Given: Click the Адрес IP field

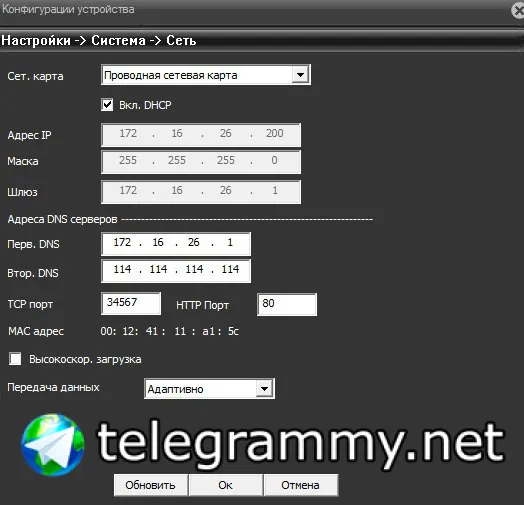Looking at the screenshot, I should [x=201, y=135].
